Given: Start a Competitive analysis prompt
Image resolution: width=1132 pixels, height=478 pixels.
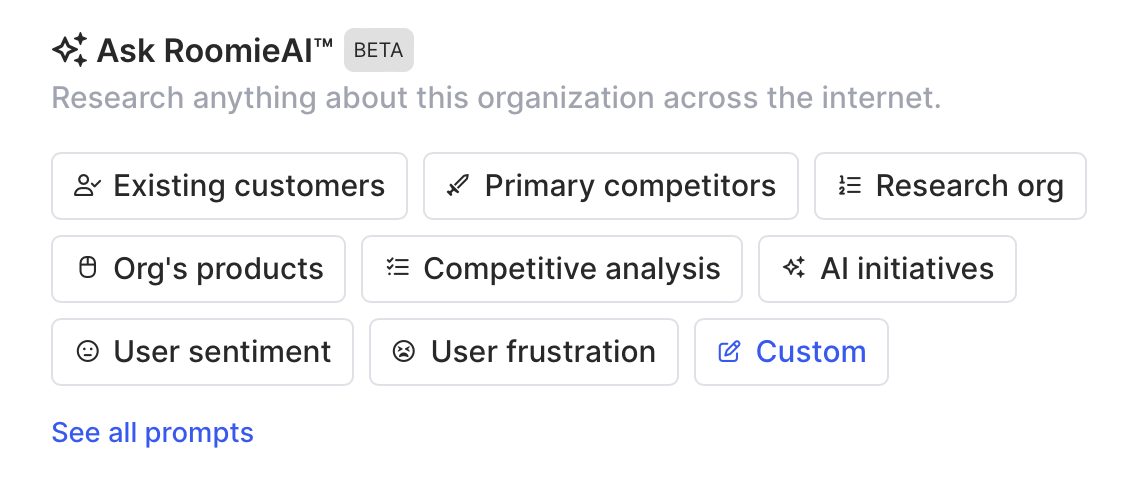Looking at the screenshot, I should click(552, 269).
